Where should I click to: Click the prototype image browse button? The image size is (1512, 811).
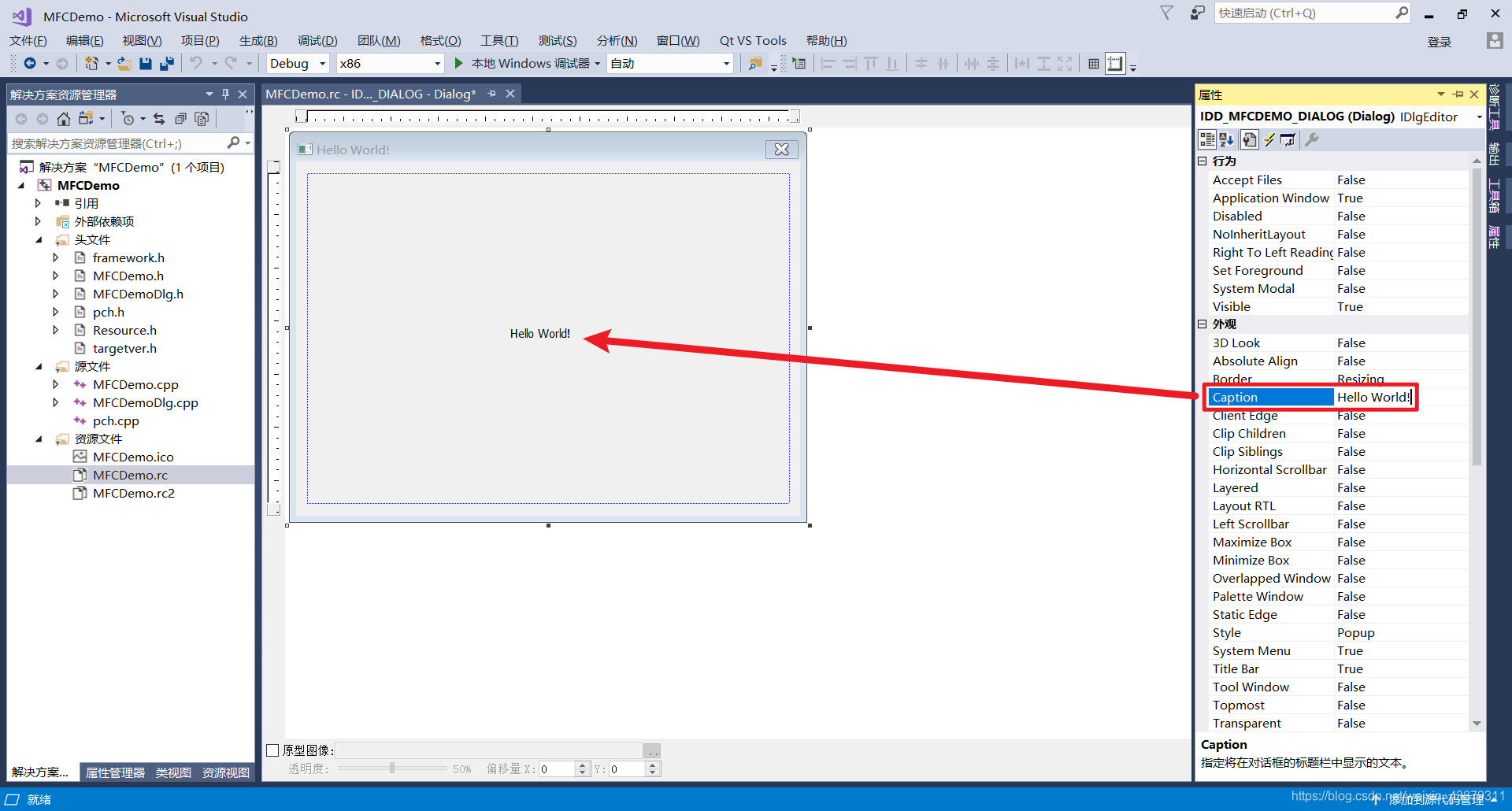(652, 751)
